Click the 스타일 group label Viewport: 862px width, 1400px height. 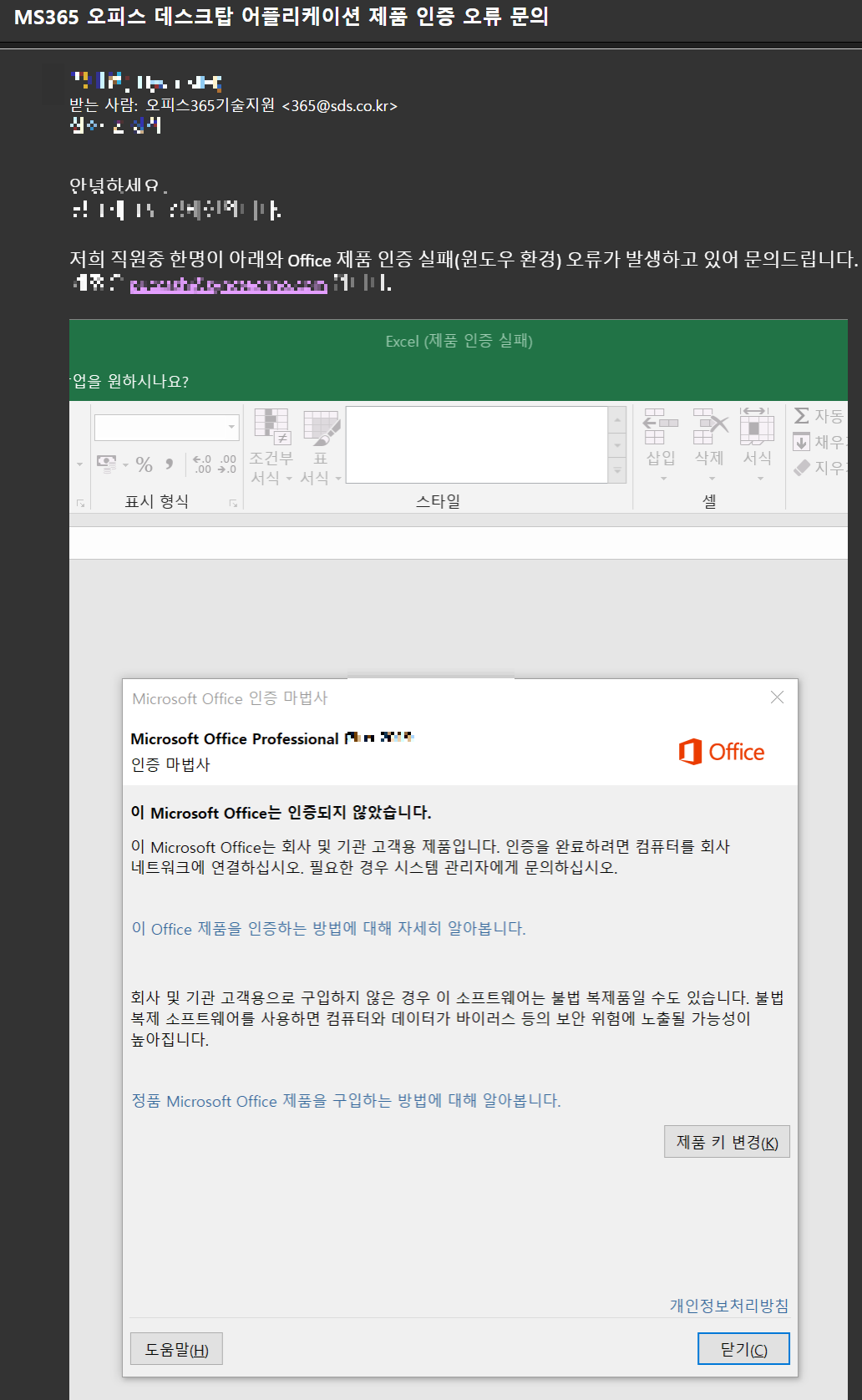tap(438, 501)
